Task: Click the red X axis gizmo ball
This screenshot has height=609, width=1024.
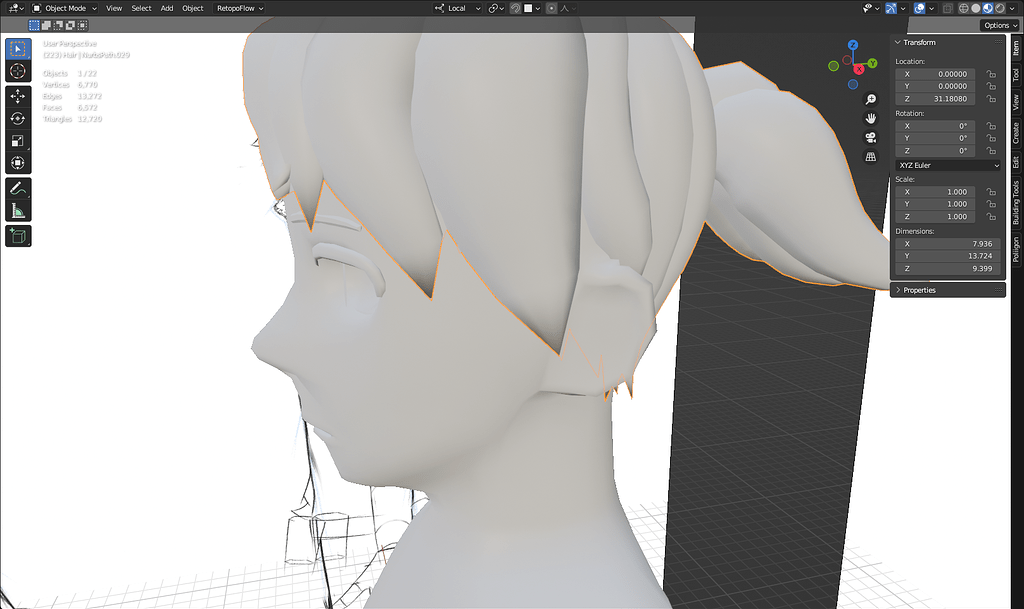Action: 859,69
